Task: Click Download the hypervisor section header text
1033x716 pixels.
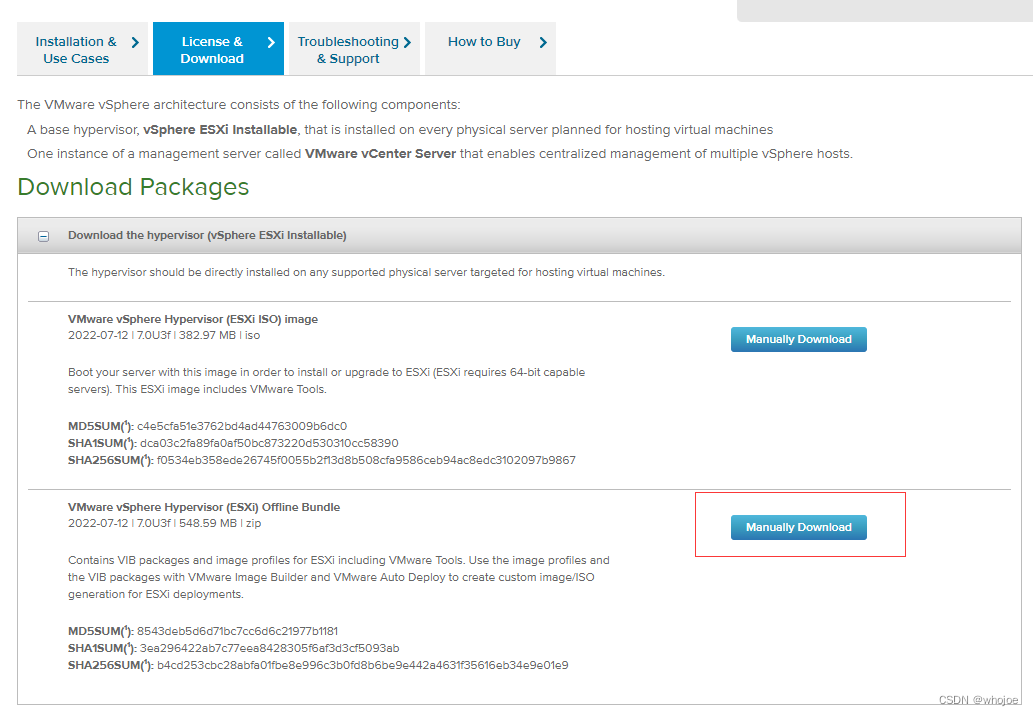Action: [207, 235]
